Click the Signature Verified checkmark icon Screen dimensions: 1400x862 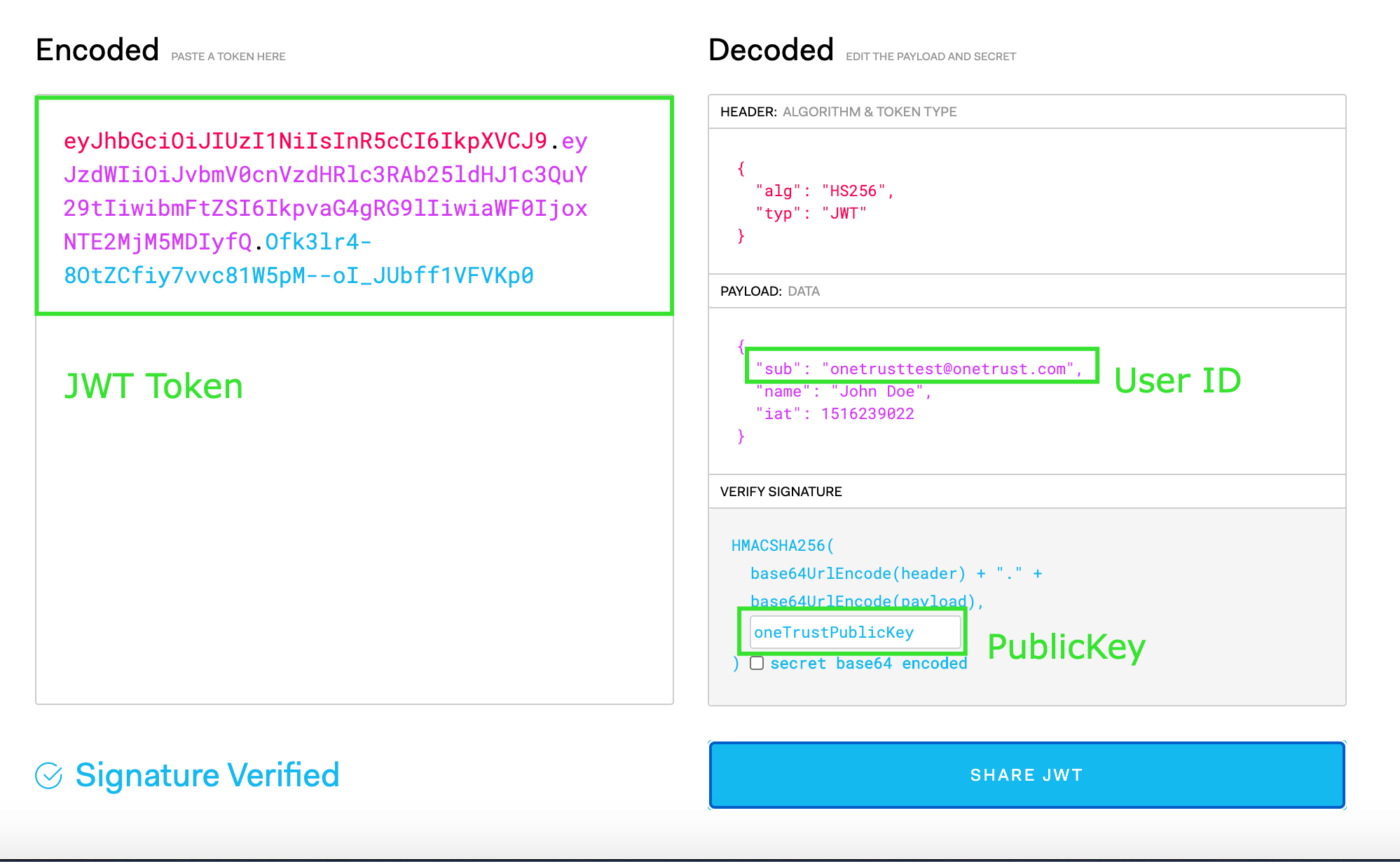click(x=49, y=776)
